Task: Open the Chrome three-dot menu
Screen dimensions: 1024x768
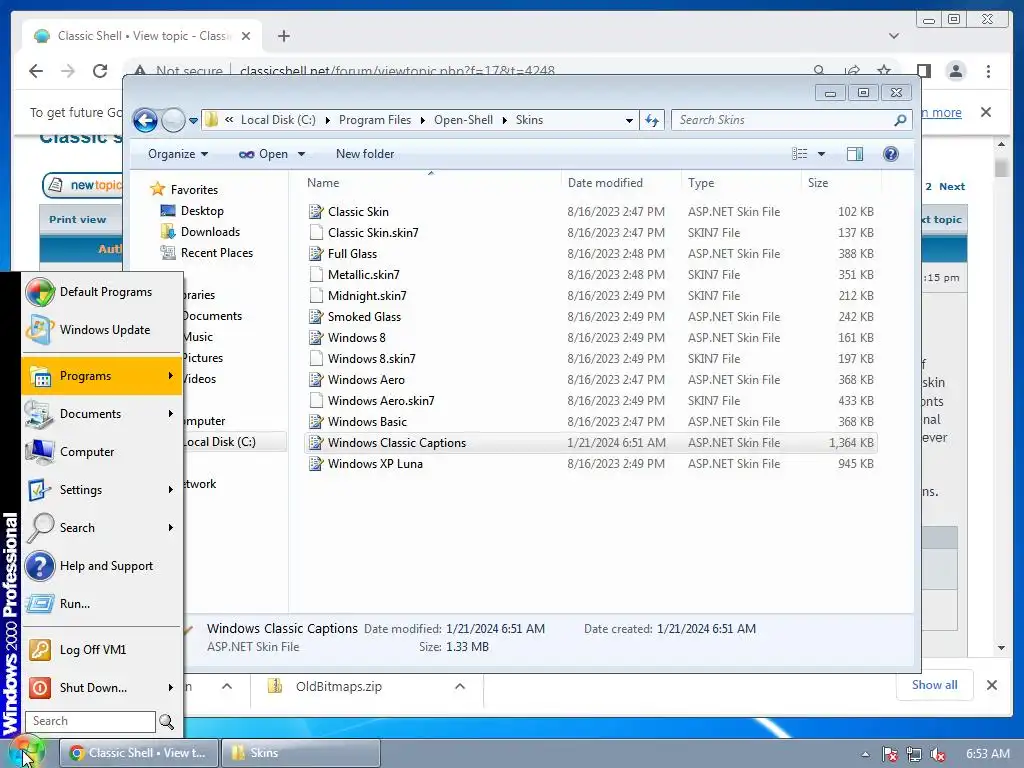Action: tap(988, 71)
